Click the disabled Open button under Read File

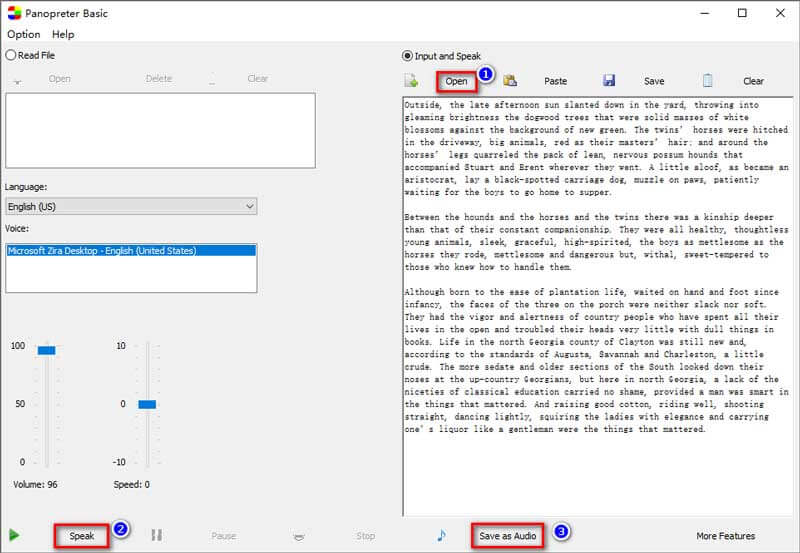(x=60, y=79)
